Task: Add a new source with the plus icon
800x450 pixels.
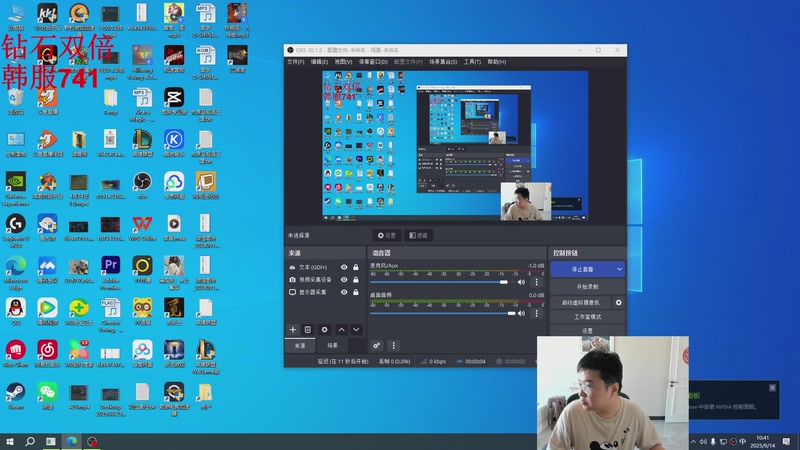Action: [293, 330]
